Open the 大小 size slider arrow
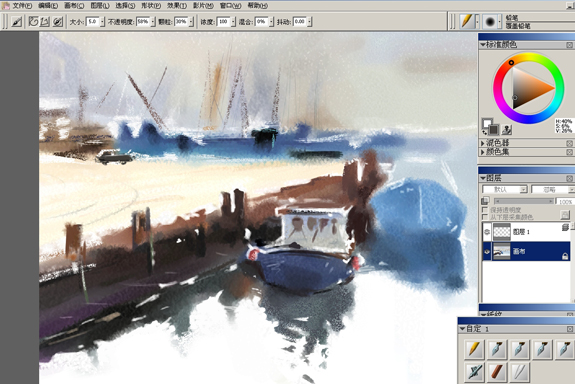 (x=102, y=22)
